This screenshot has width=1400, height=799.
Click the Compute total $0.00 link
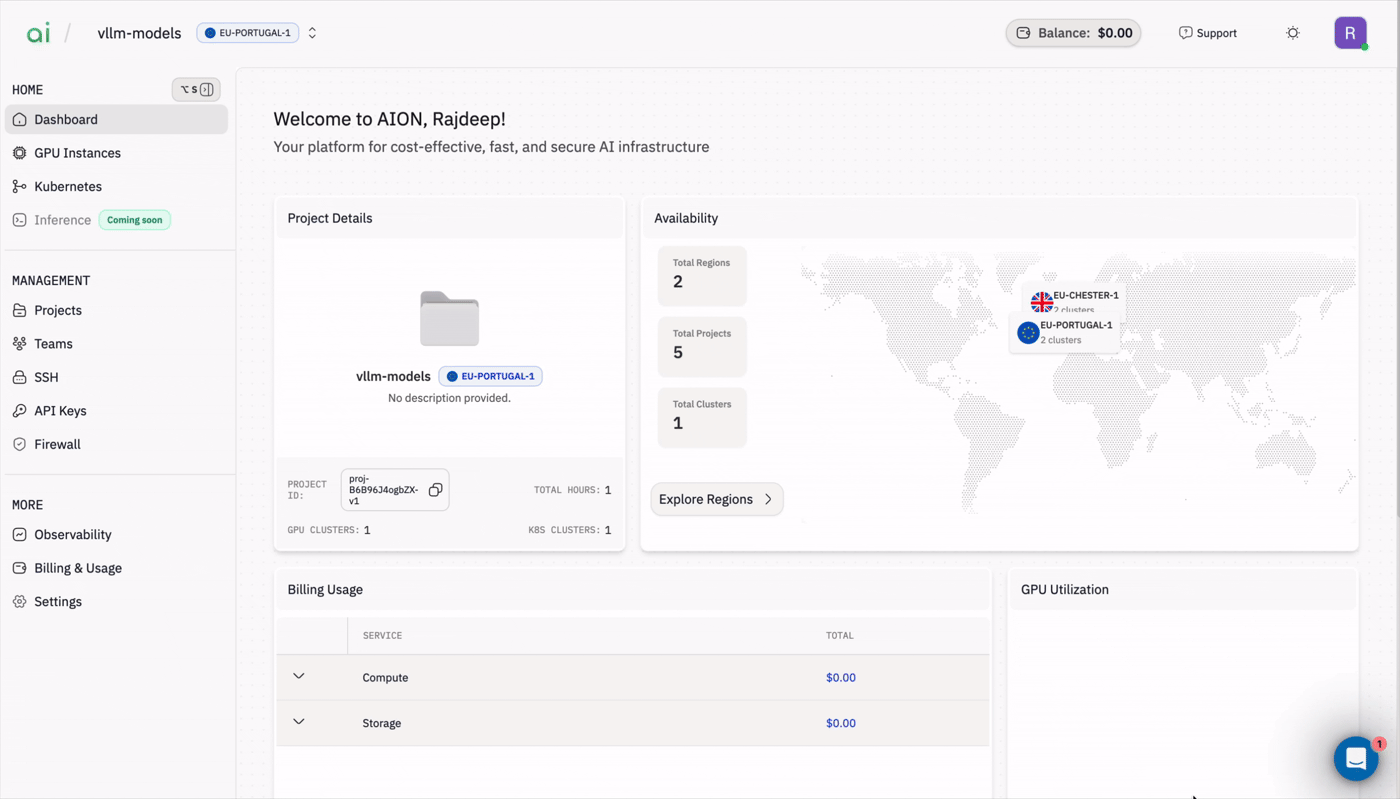pos(841,678)
